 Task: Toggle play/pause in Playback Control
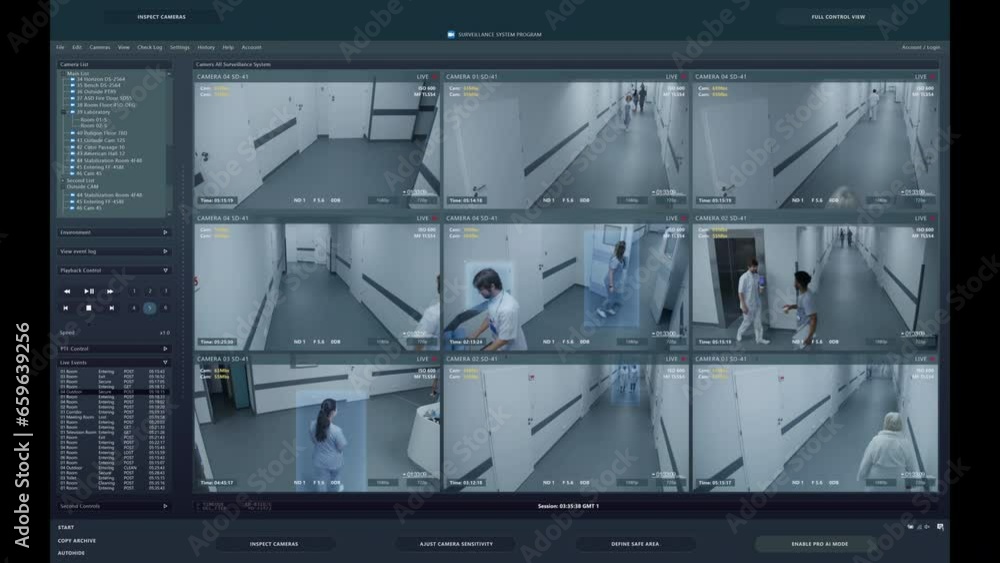[x=89, y=291]
